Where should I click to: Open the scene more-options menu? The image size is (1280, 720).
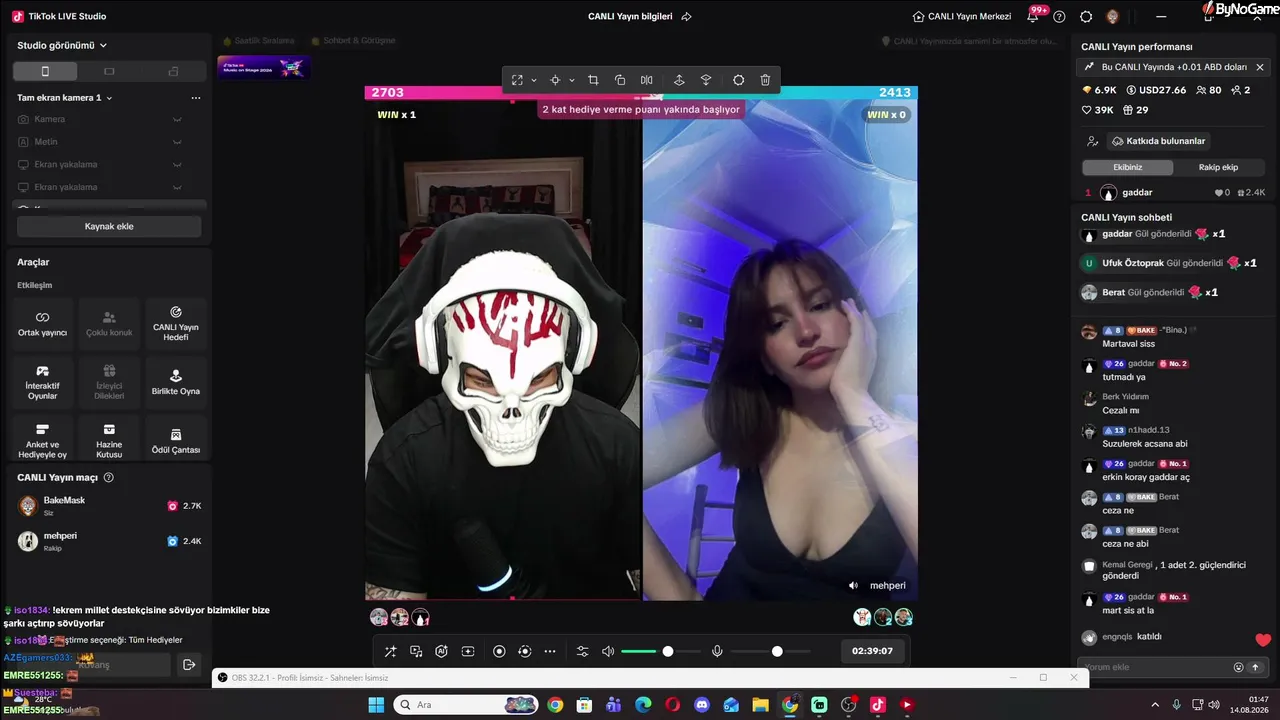click(196, 98)
